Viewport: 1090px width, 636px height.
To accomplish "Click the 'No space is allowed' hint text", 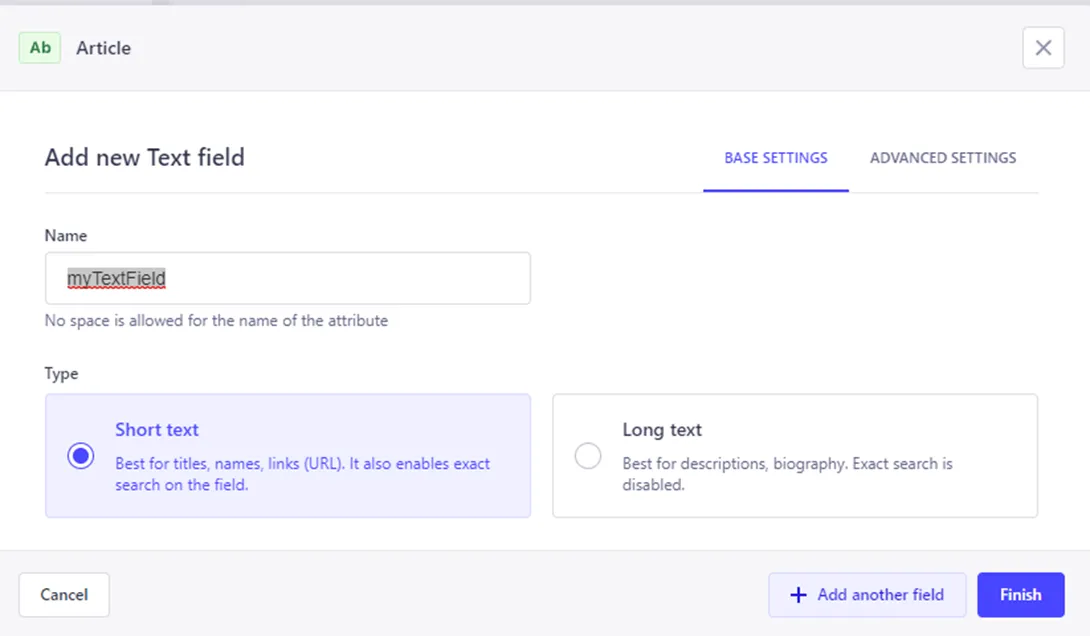I will tap(216, 320).
